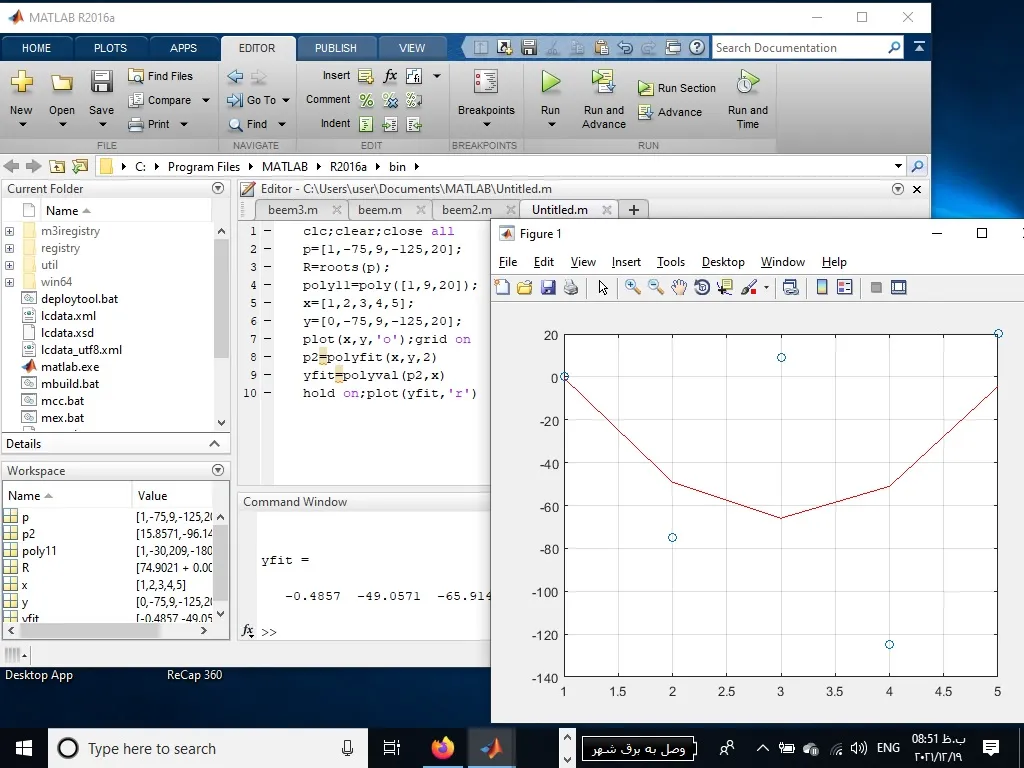Toggle the Zoom In tool in Figure
The height and width of the screenshot is (768, 1024).
point(633,288)
